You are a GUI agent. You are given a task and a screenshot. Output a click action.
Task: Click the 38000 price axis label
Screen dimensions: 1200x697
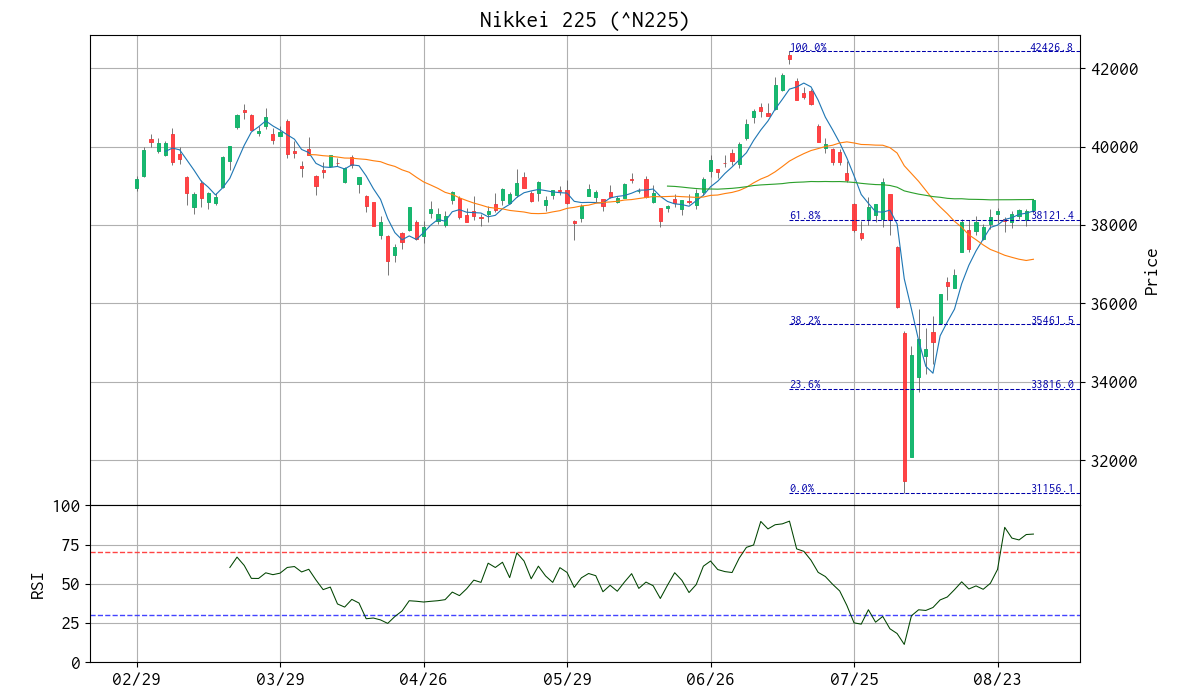pyautogui.click(x=1113, y=226)
